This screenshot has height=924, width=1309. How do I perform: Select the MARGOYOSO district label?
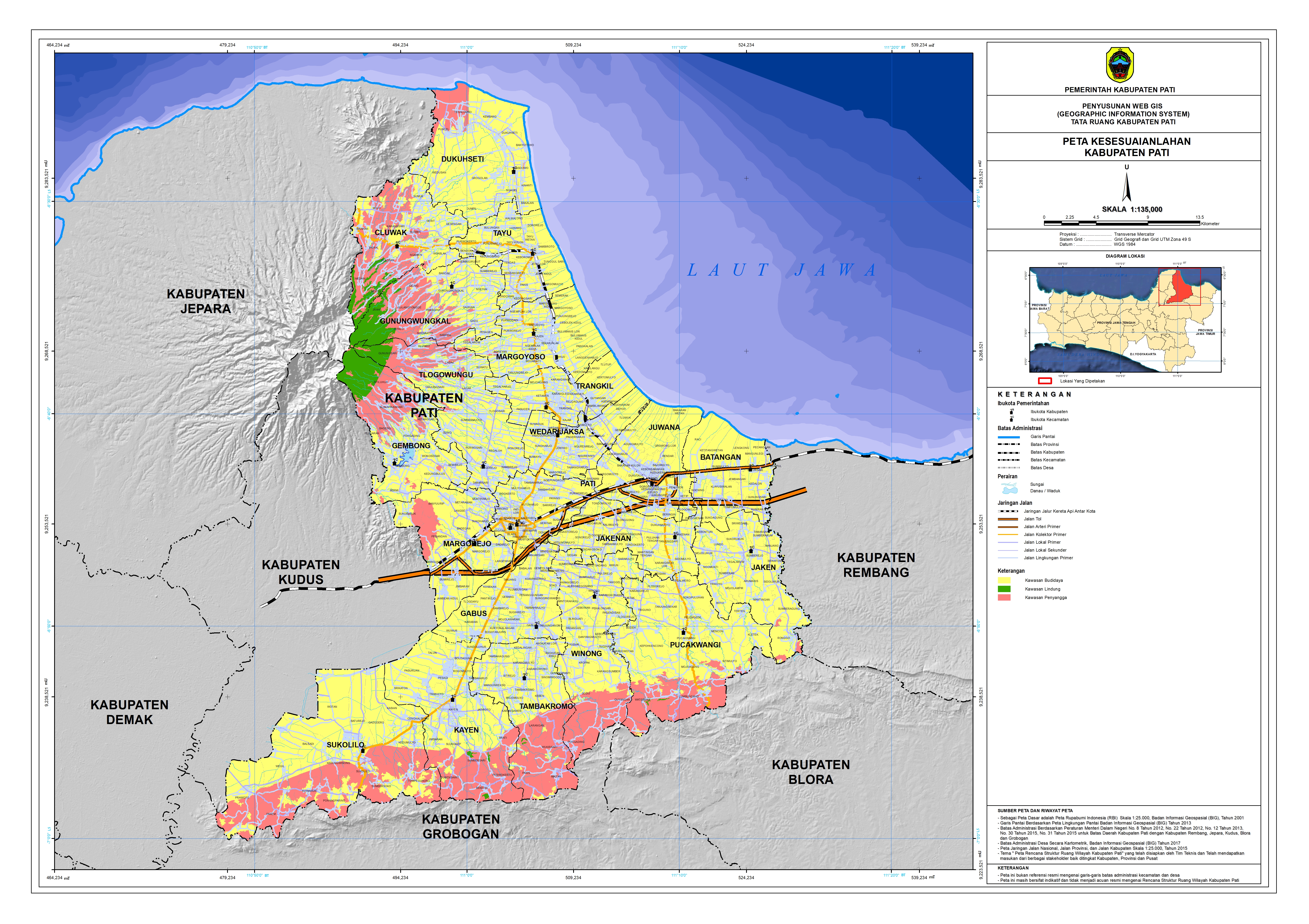point(521,357)
